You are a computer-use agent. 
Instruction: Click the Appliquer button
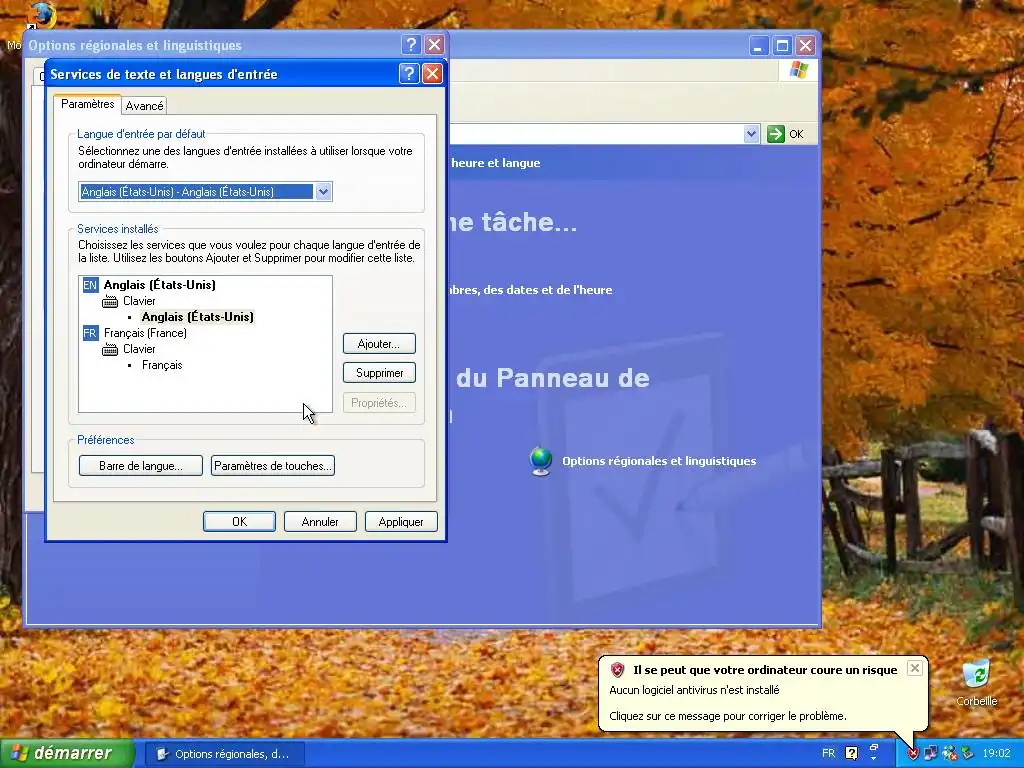[x=401, y=521]
